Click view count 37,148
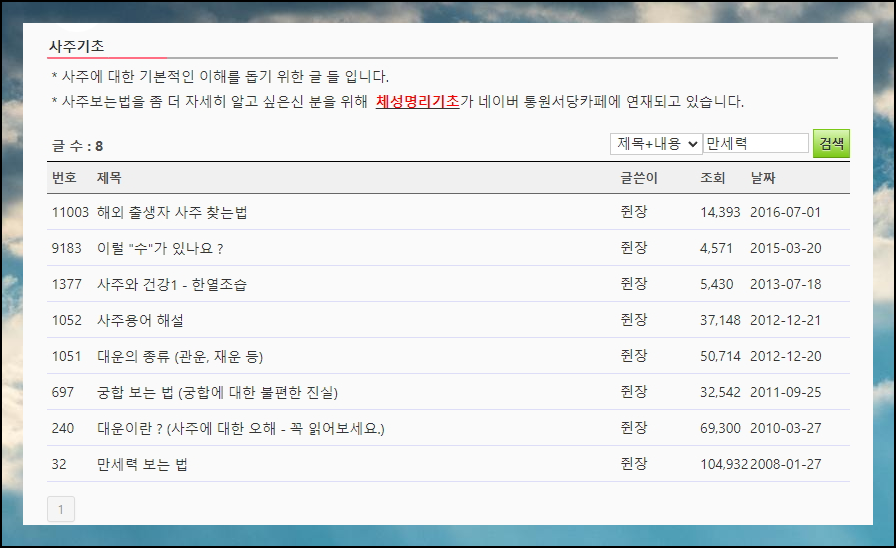Screen dimensions: 896x548 pyautogui.click(x=721, y=321)
